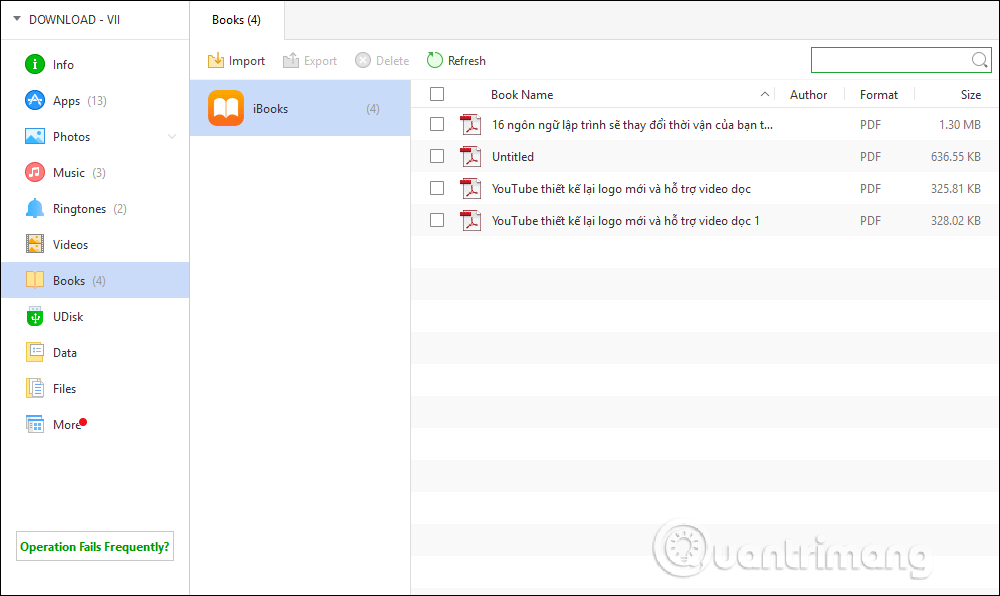Click the Refresh label text
This screenshot has height=596, width=1000.
click(467, 61)
